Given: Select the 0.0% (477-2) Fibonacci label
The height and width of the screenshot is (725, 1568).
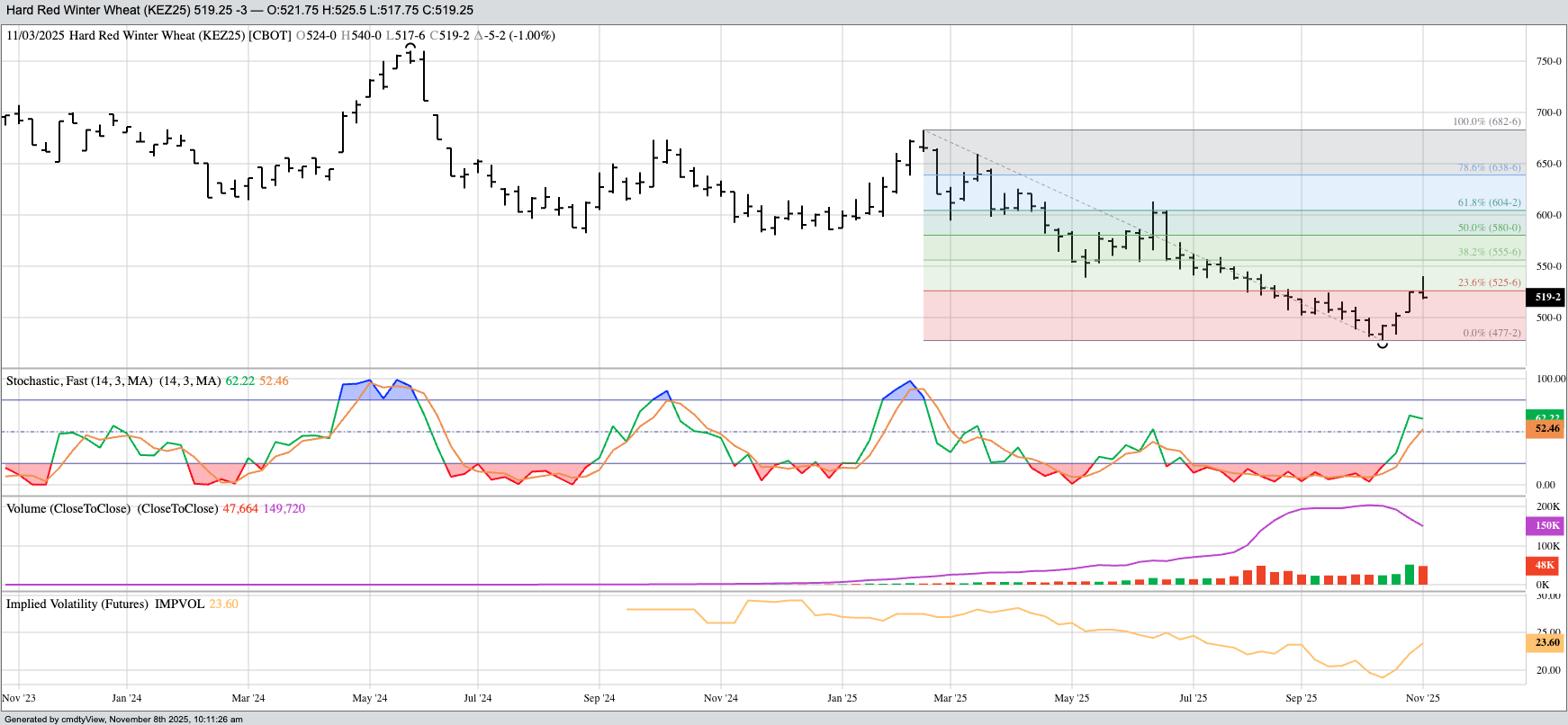Looking at the screenshot, I should [1491, 333].
